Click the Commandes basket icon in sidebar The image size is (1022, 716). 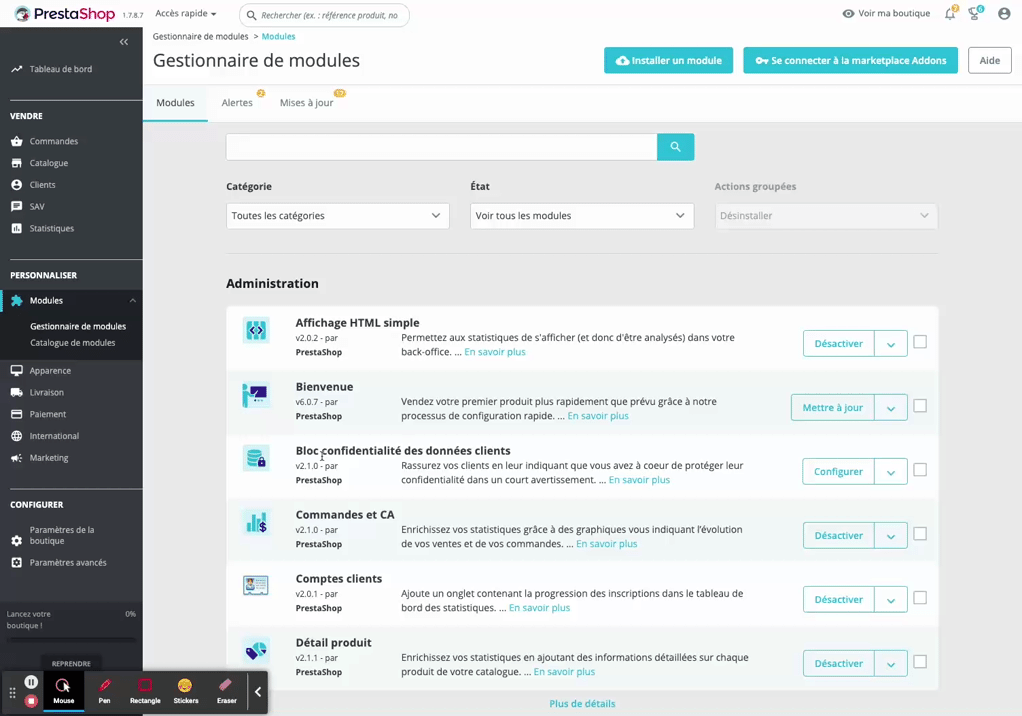coord(16,141)
